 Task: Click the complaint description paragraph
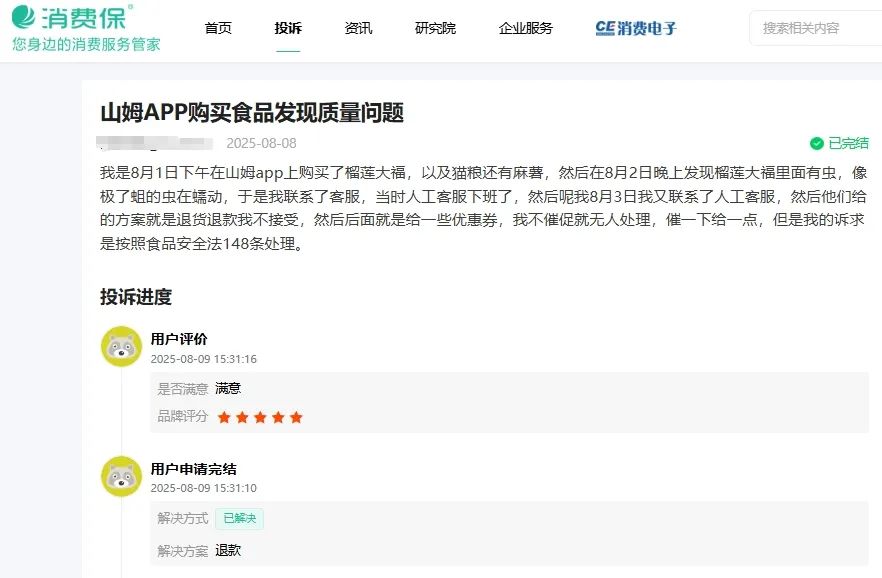click(484, 208)
